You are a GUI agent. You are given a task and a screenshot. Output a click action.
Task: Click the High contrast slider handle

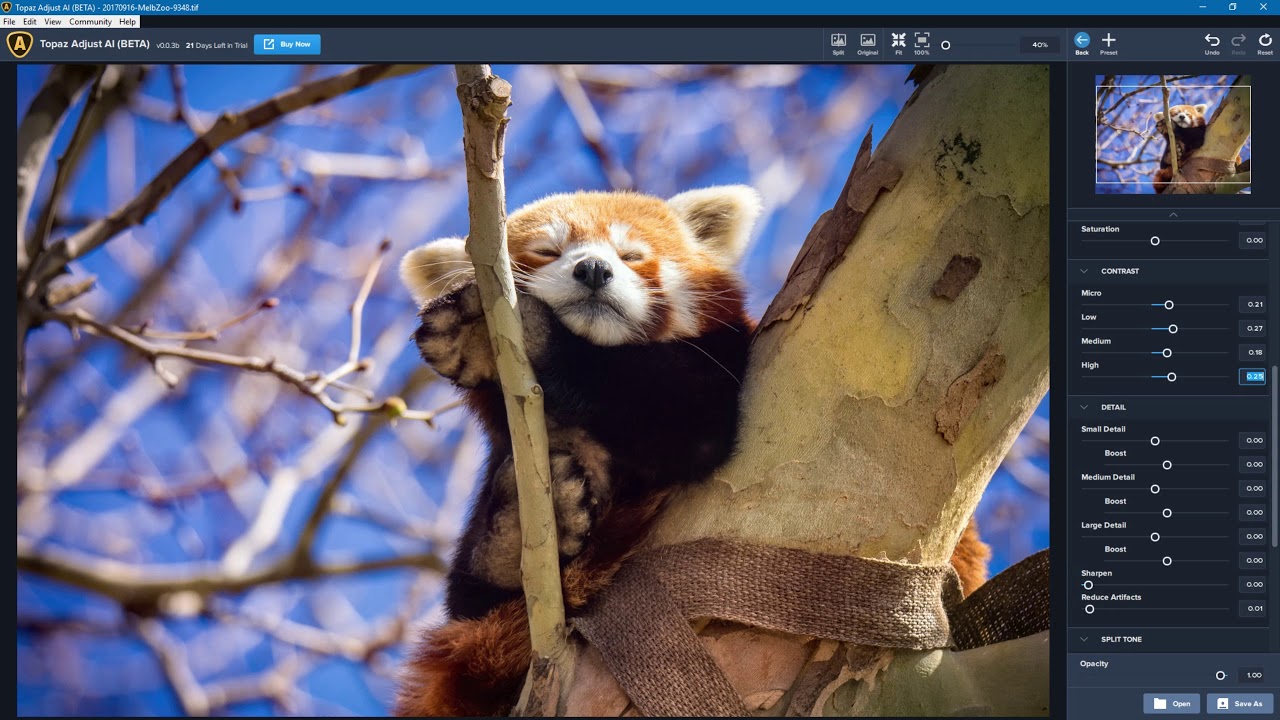(1172, 377)
